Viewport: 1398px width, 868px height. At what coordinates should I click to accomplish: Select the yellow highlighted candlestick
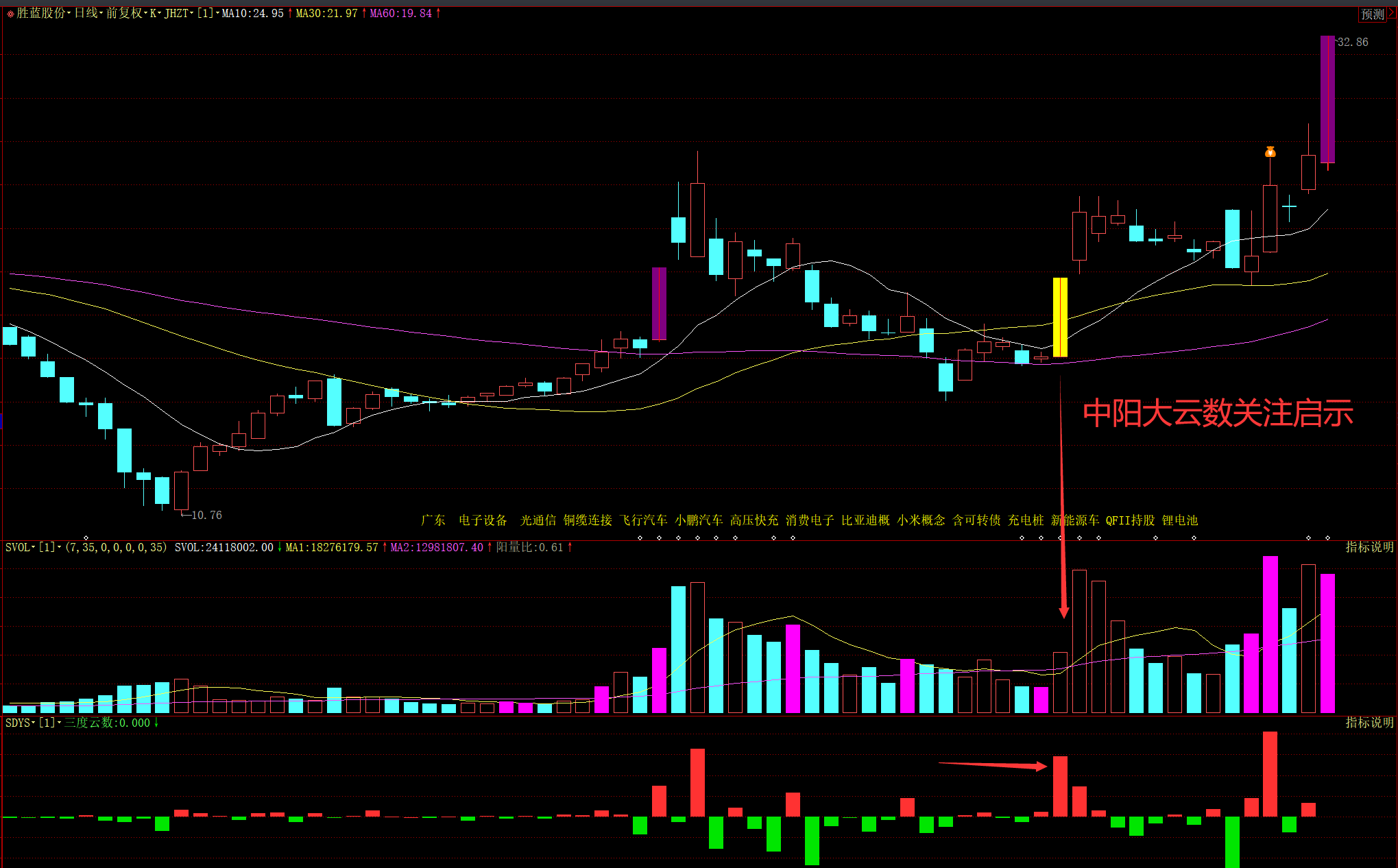tap(1060, 317)
